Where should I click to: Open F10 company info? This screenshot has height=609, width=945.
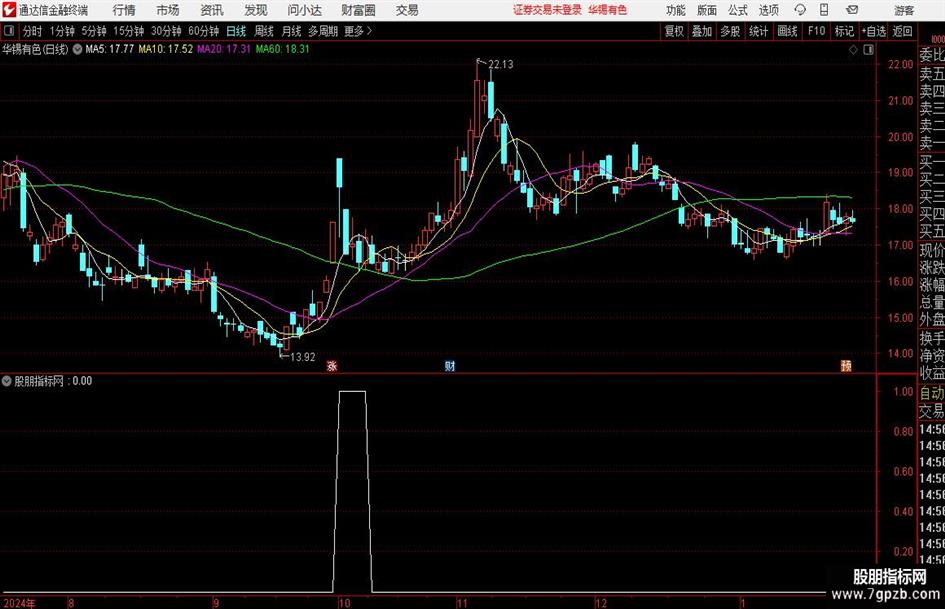816,31
